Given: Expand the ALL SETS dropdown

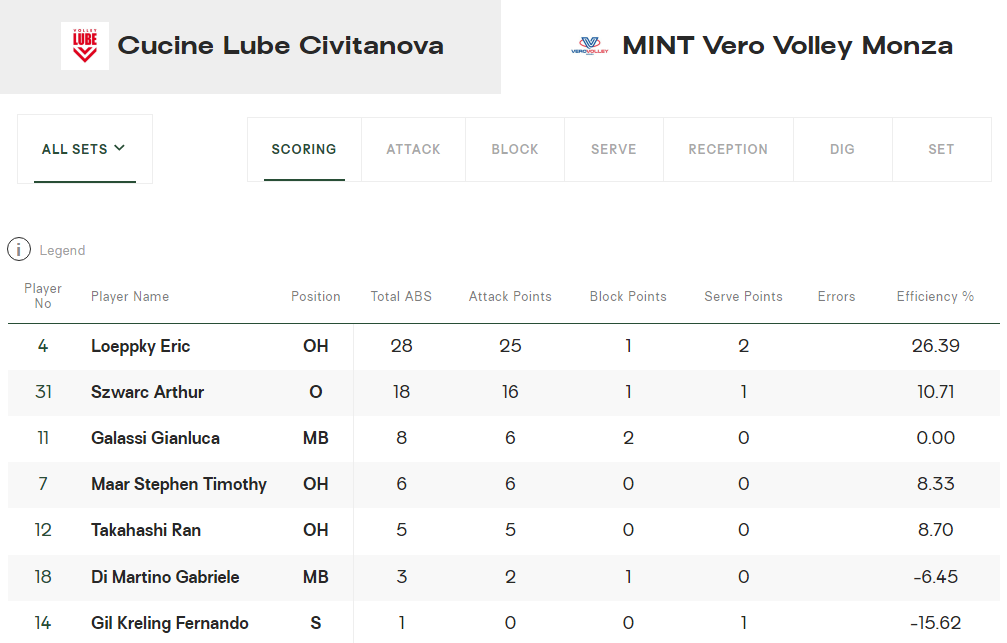Looking at the screenshot, I should [x=85, y=149].
